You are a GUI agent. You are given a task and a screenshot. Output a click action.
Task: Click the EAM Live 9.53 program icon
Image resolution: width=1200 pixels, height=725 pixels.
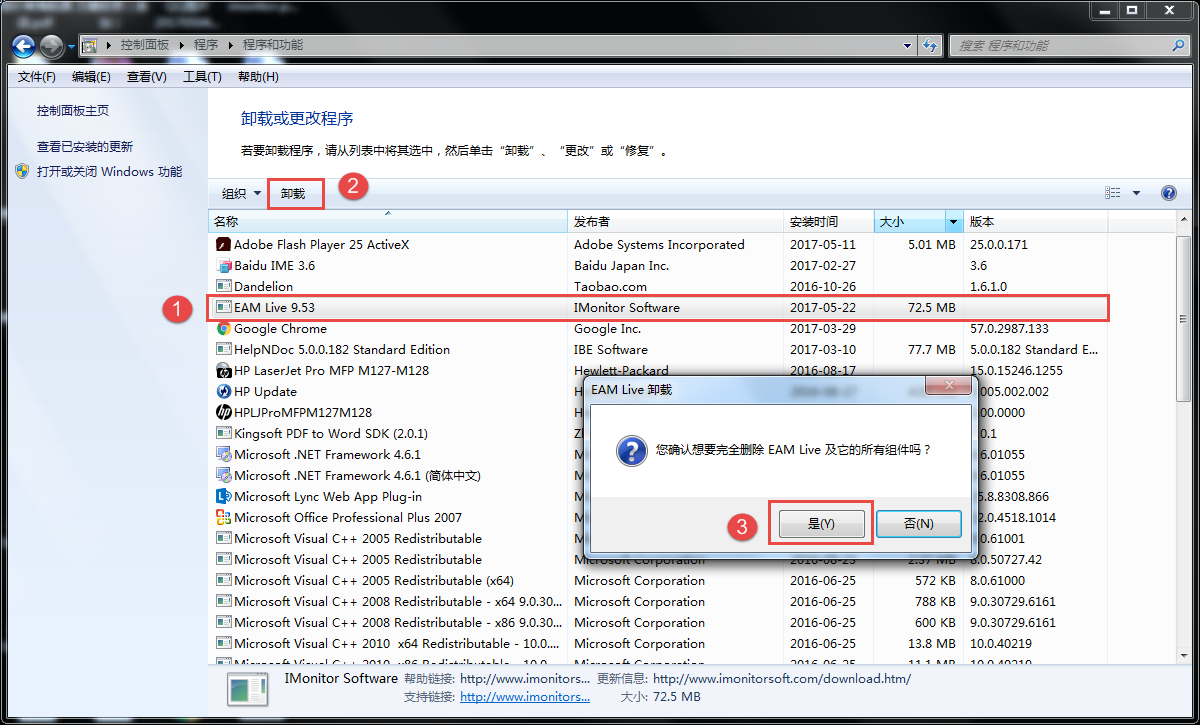[x=224, y=307]
